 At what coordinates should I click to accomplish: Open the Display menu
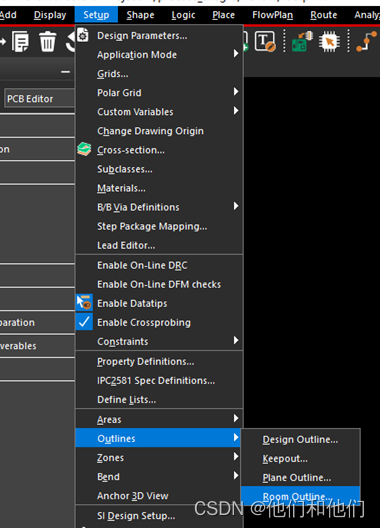point(50,15)
